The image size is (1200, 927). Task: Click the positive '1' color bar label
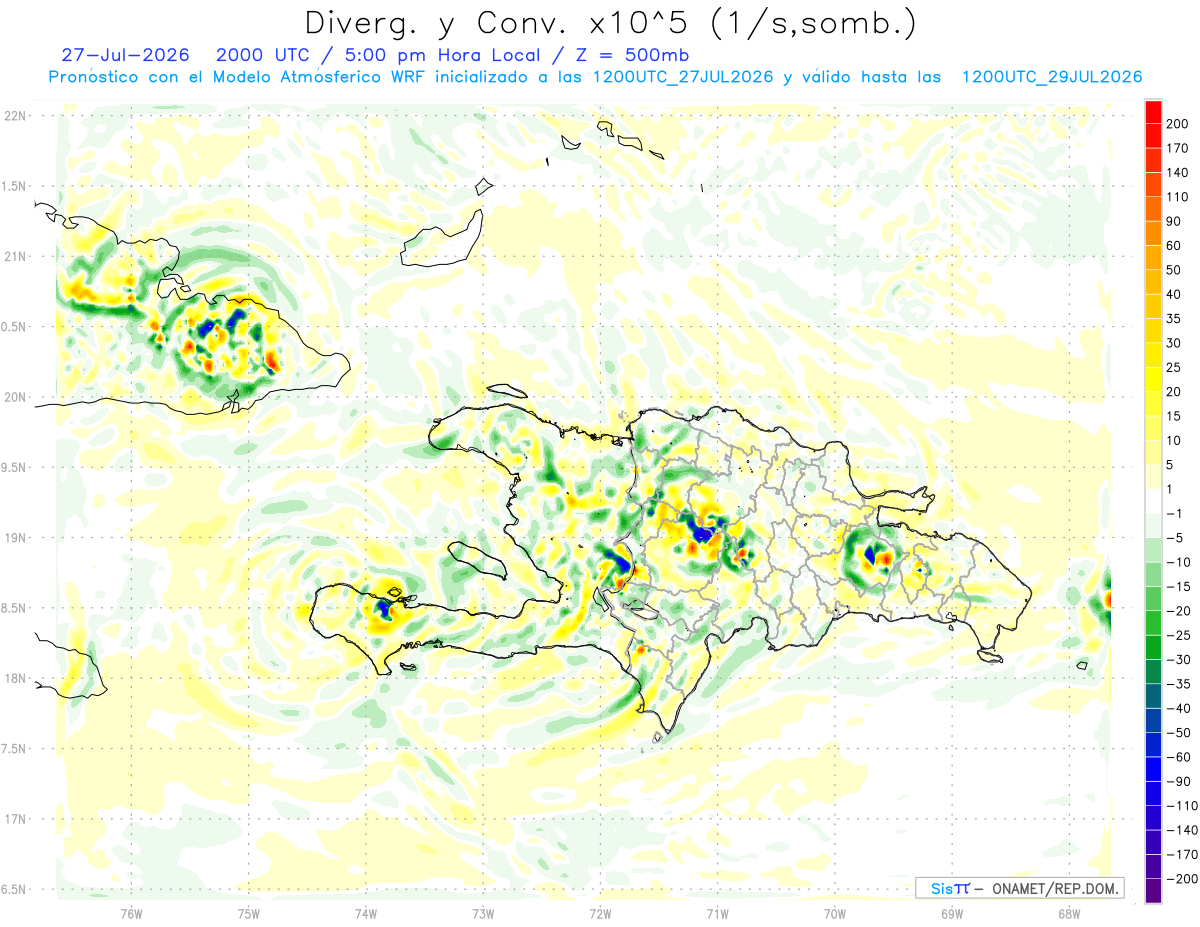click(x=1170, y=488)
